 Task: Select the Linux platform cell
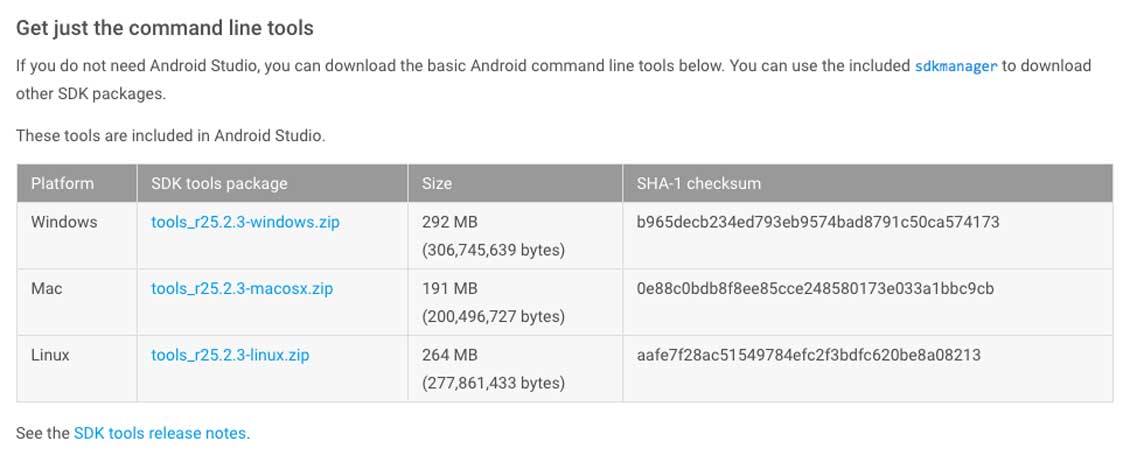(x=51, y=355)
